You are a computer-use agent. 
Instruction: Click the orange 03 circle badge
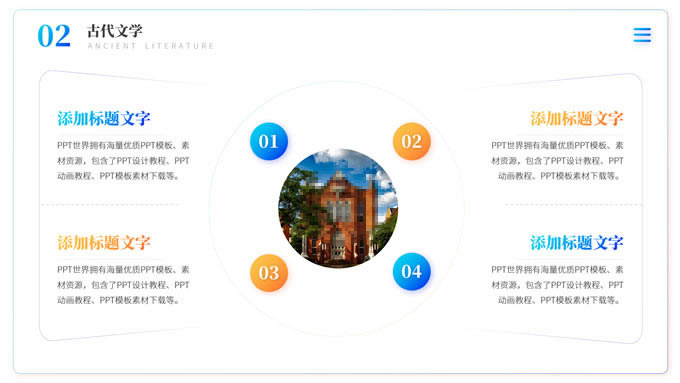click(x=268, y=272)
